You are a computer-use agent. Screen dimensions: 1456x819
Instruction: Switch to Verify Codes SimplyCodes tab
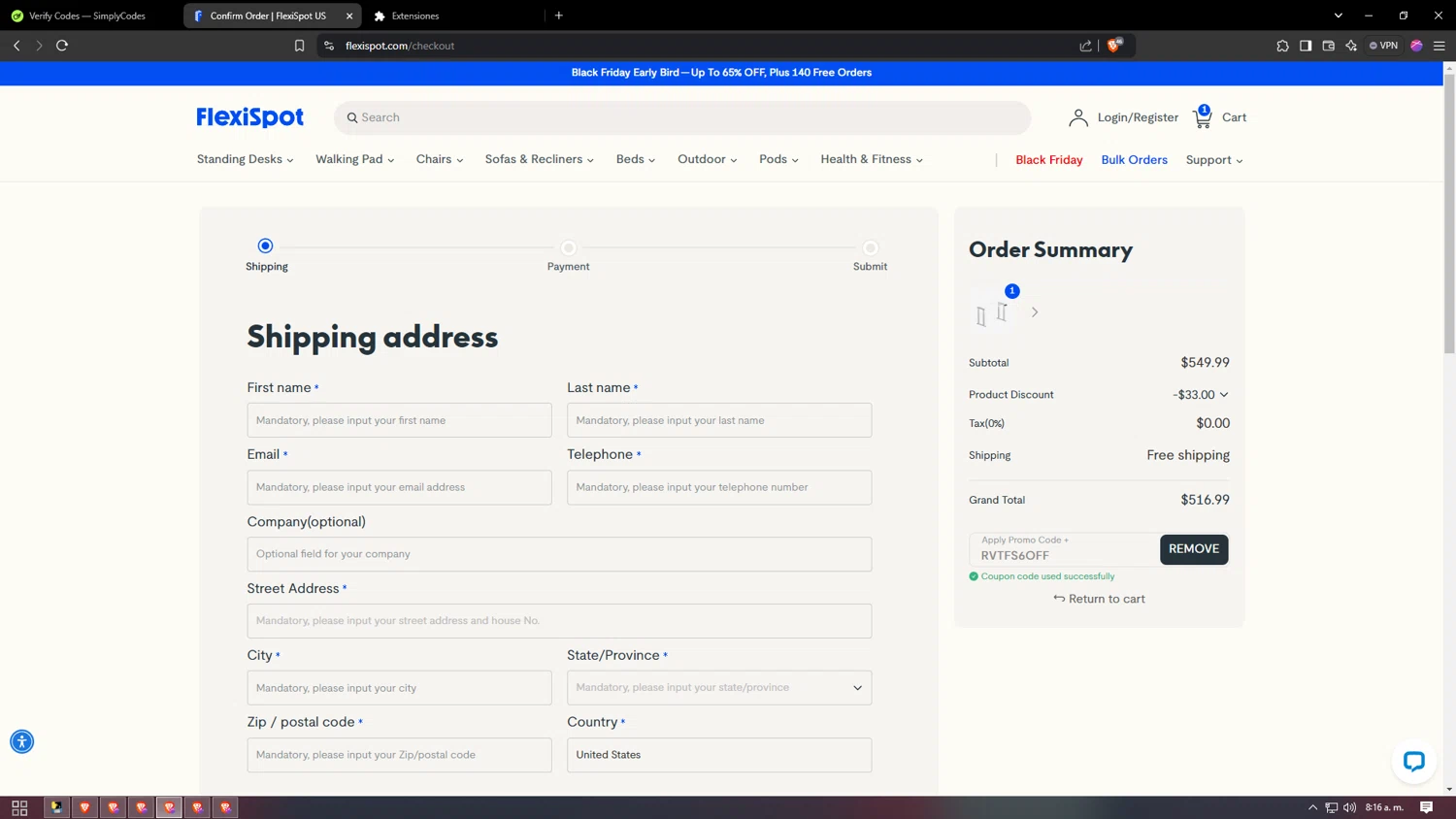(x=87, y=16)
